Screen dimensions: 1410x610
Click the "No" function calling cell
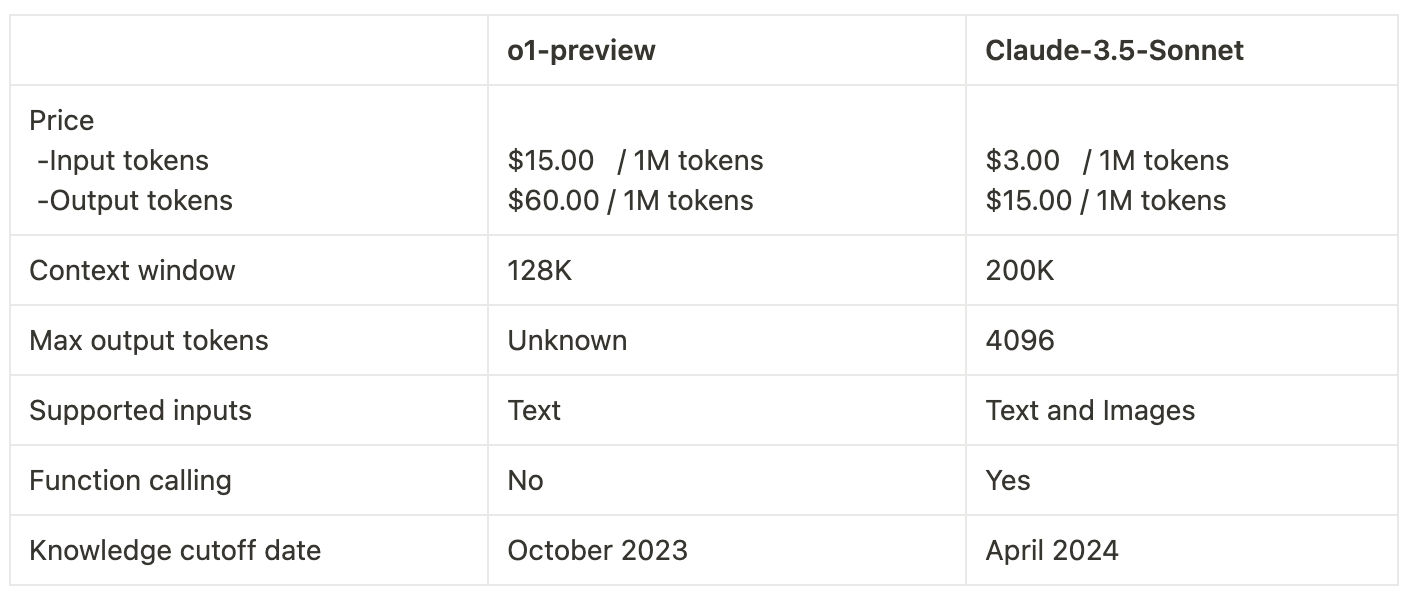click(525, 481)
